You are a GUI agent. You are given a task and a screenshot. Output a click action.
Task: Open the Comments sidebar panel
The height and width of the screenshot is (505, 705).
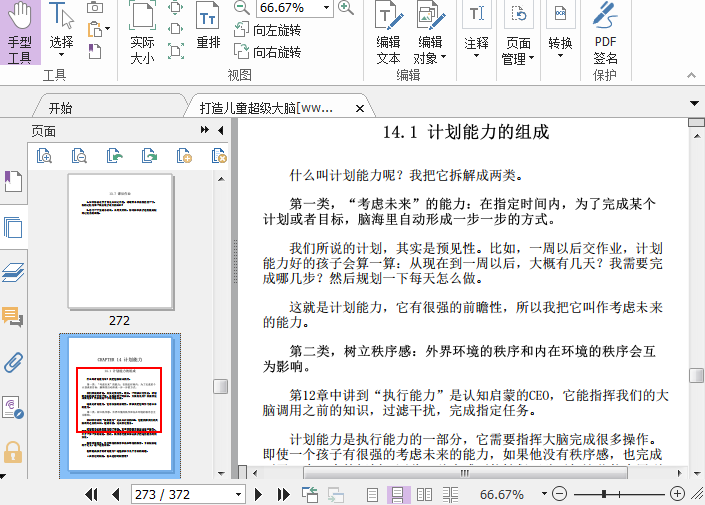tap(13, 317)
